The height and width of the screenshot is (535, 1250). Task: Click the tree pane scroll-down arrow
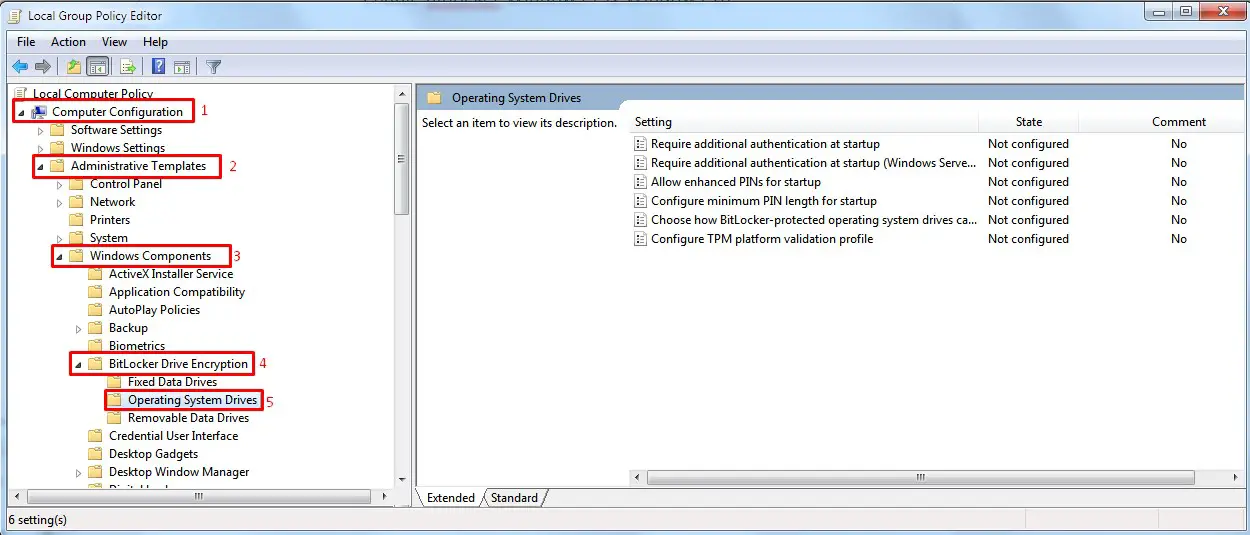coord(401,480)
